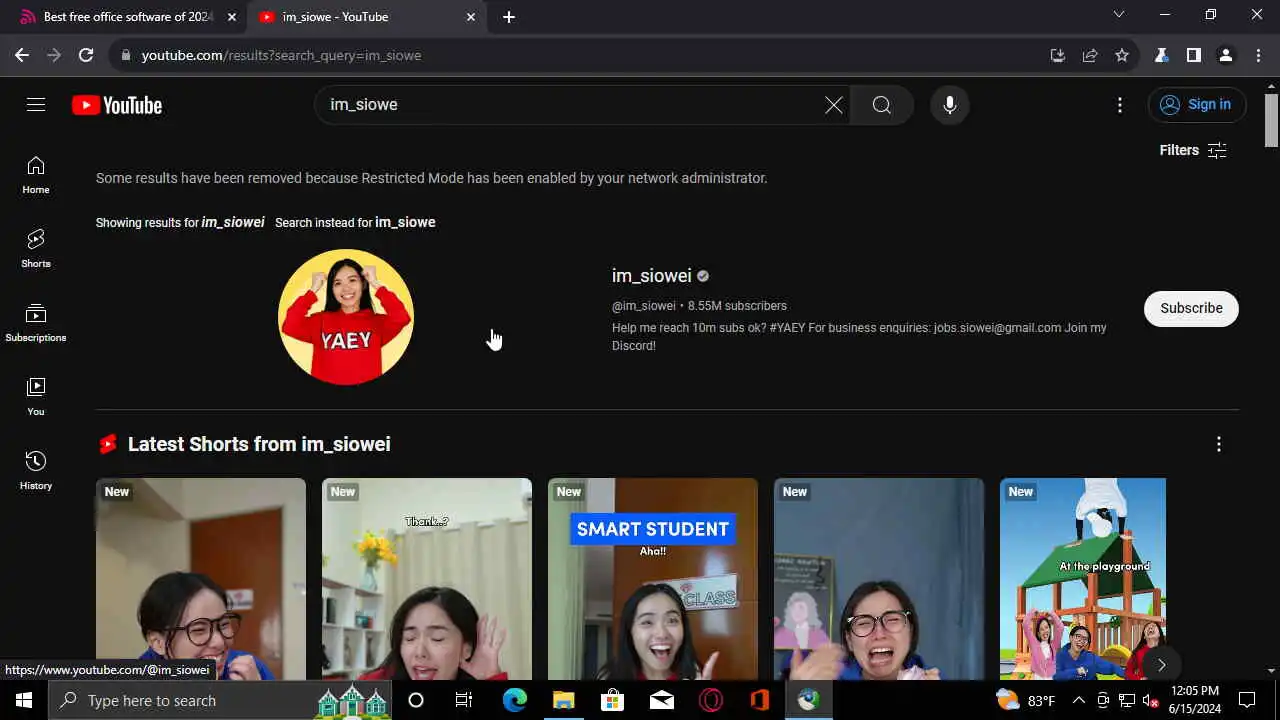Image resolution: width=1280 pixels, height=720 pixels.
Task: Click the address bar URL
Action: tap(281, 55)
